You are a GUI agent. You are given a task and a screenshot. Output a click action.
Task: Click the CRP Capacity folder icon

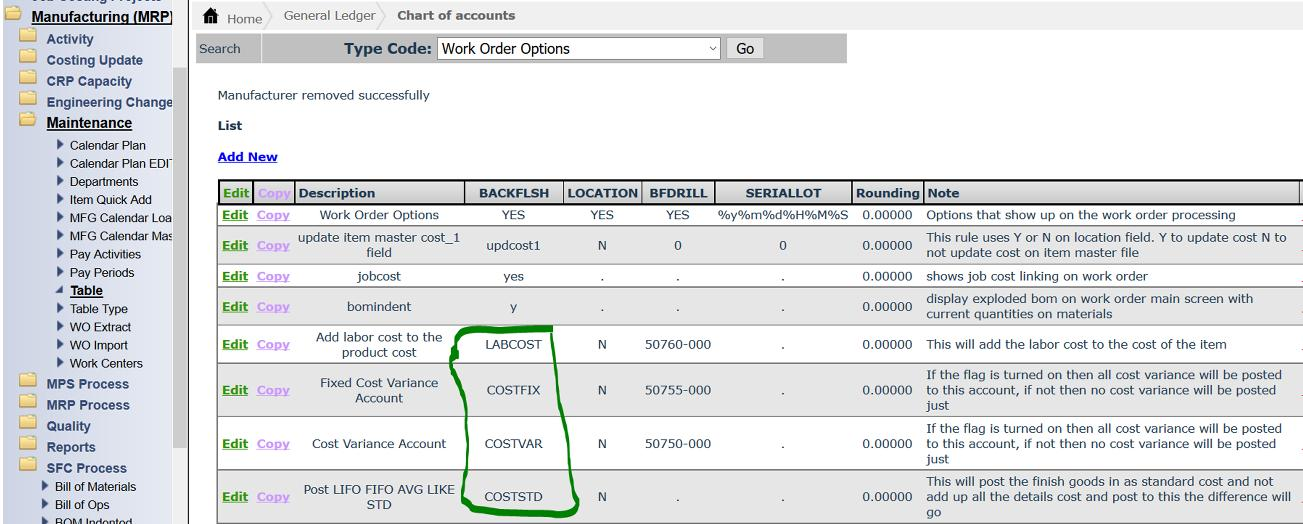point(28,81)
